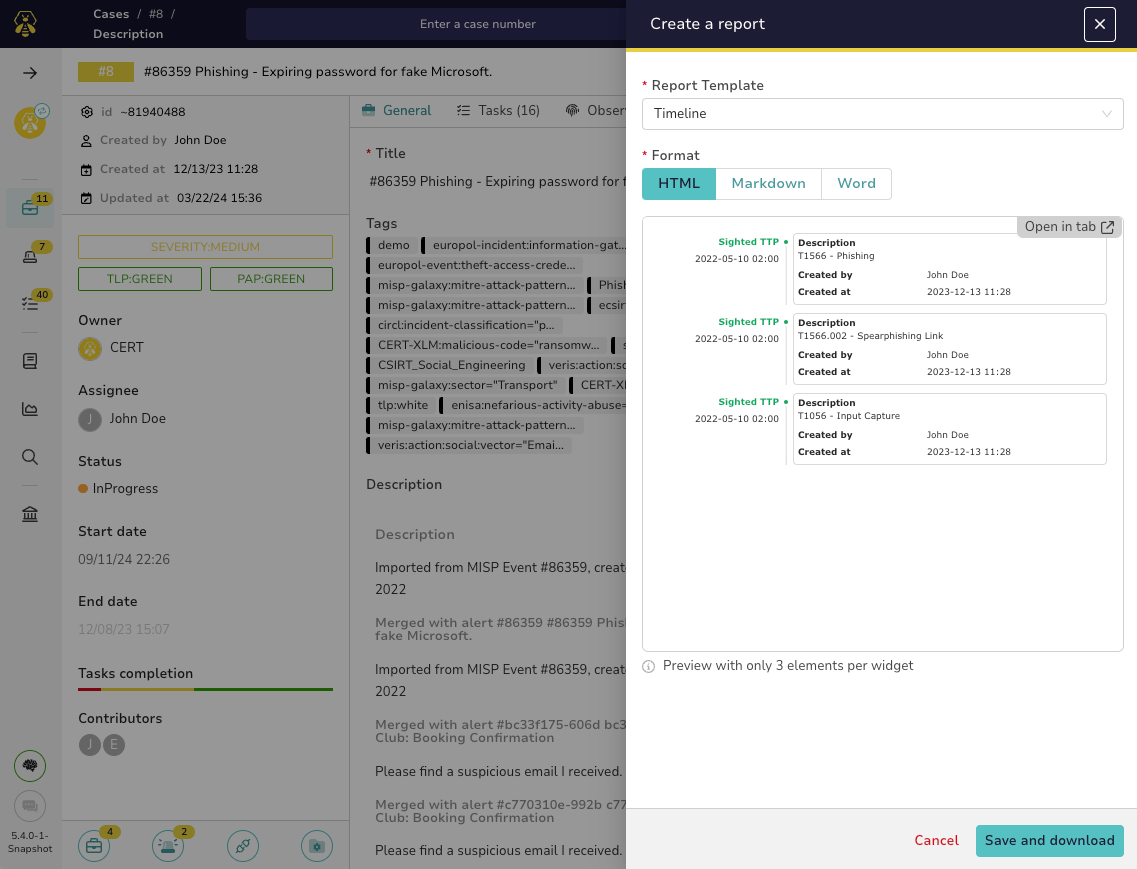Expand the sidebar with the arrow icon
Viewport: 1137px width, 869px height.
tap(30, 73)
